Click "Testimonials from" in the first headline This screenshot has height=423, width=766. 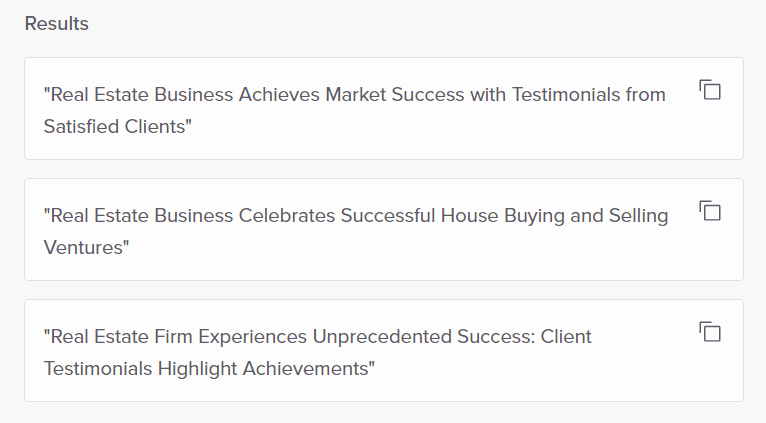(x=589, y=95)
